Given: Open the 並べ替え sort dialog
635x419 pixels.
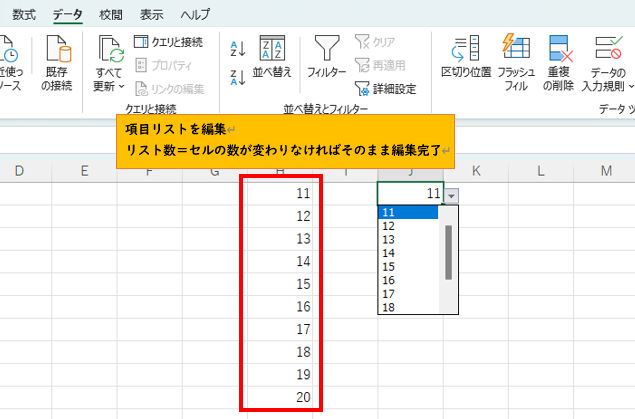Looking at the screenshot, I should tap(272, 57).
